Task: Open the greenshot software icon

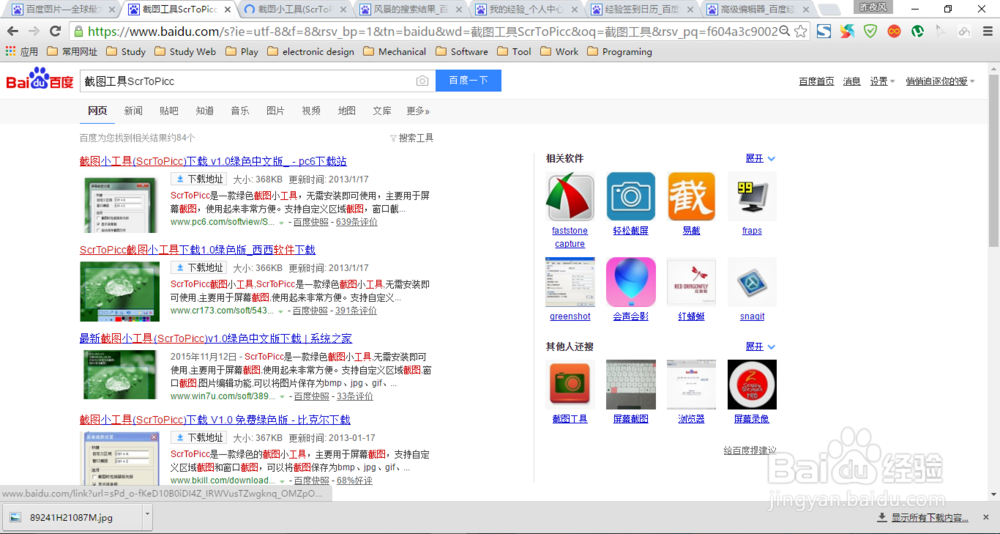Action: tap(570, 282)
